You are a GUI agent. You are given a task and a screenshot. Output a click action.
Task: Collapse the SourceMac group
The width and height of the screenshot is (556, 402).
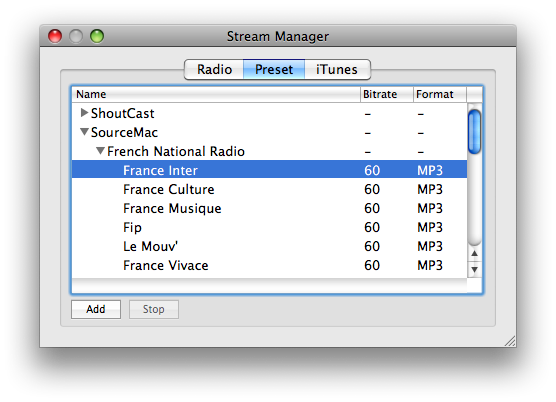click(84, 132)
